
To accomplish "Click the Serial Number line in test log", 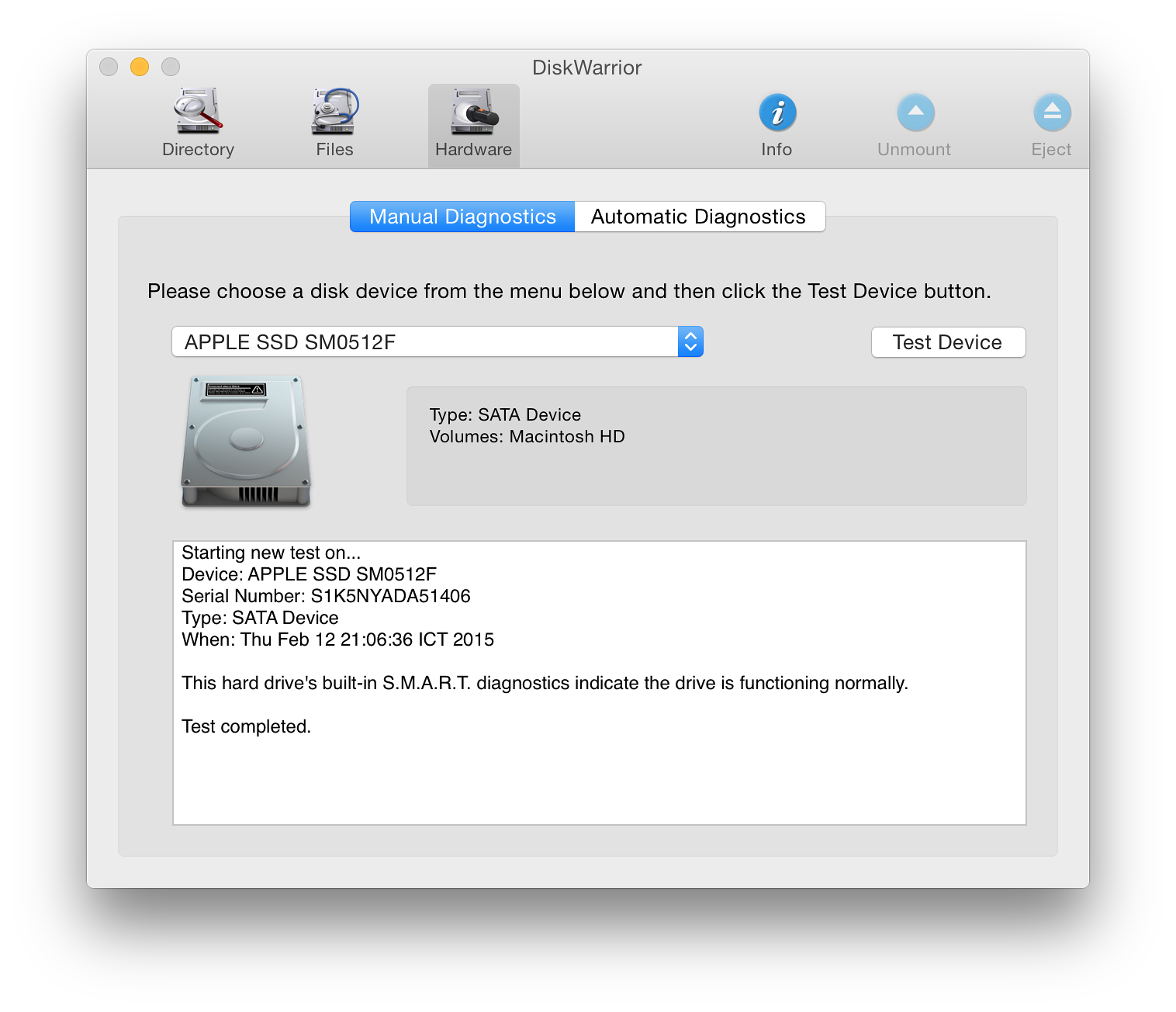I will click(326, 596).
